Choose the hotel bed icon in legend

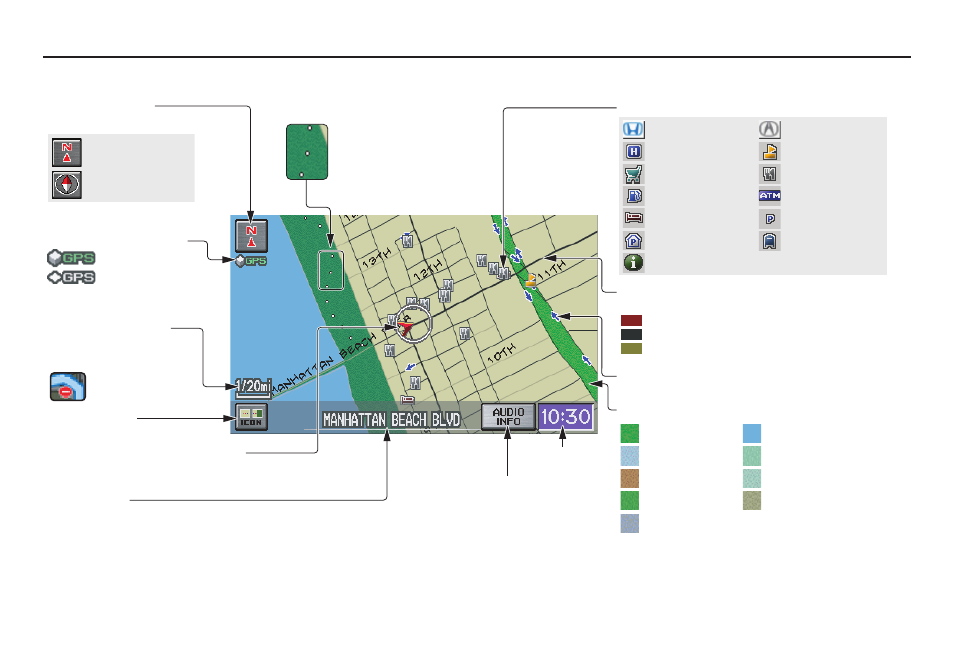click(x=634, y=218)
